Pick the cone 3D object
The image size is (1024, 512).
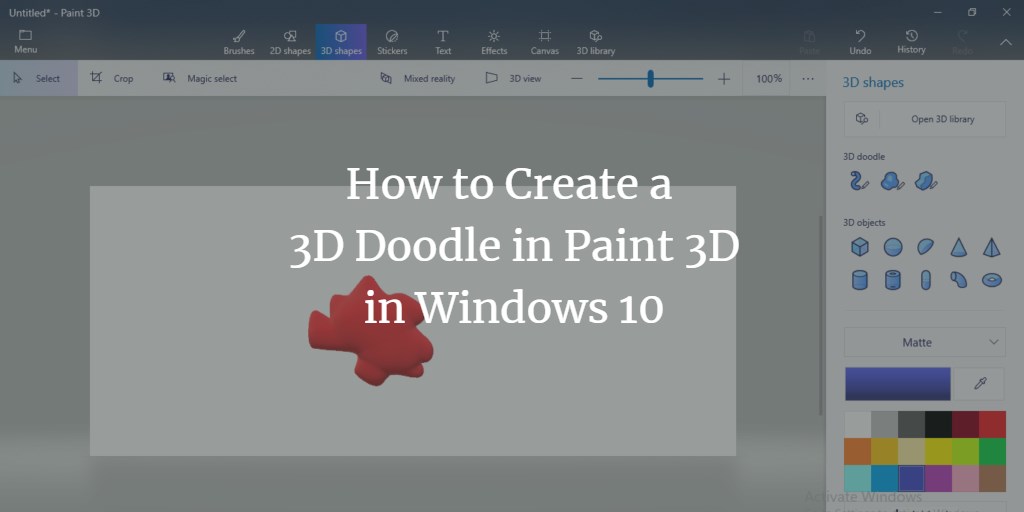958,247
